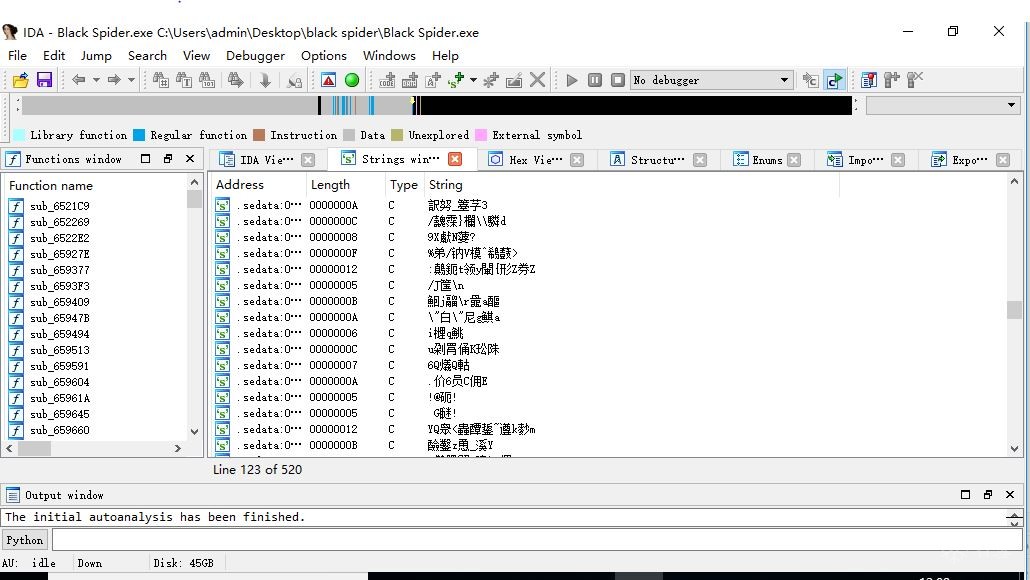Click the Open file toolbar icon

coord(20,80)
